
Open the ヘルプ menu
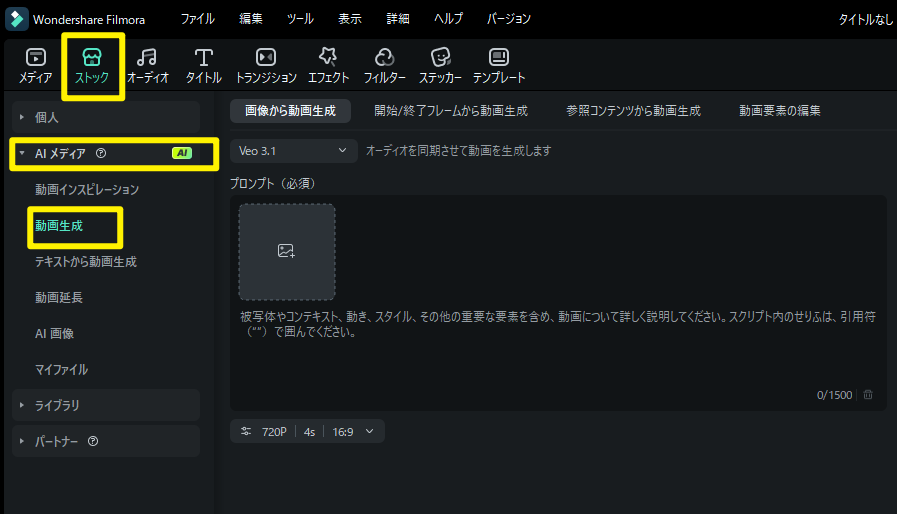[448, 19]
